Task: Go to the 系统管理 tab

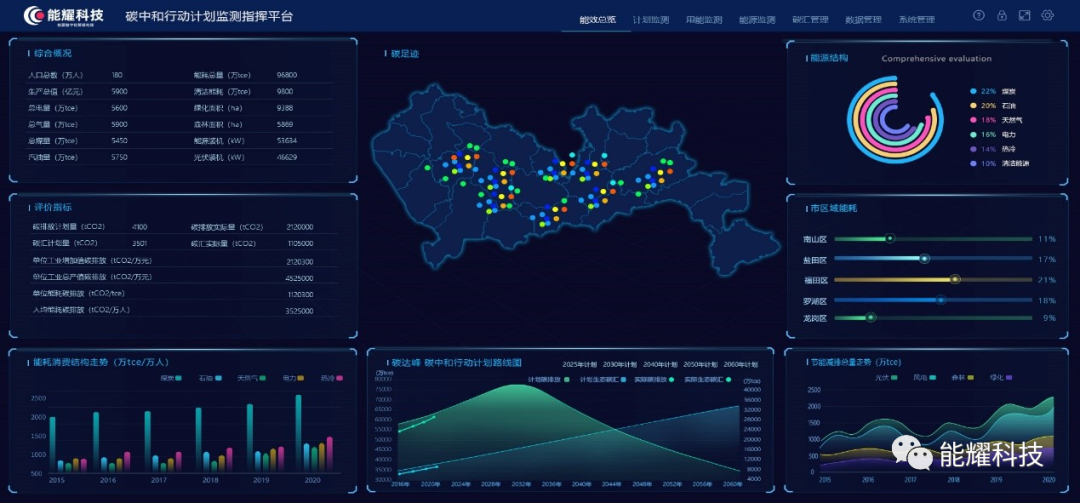Action: click(916, 20)
